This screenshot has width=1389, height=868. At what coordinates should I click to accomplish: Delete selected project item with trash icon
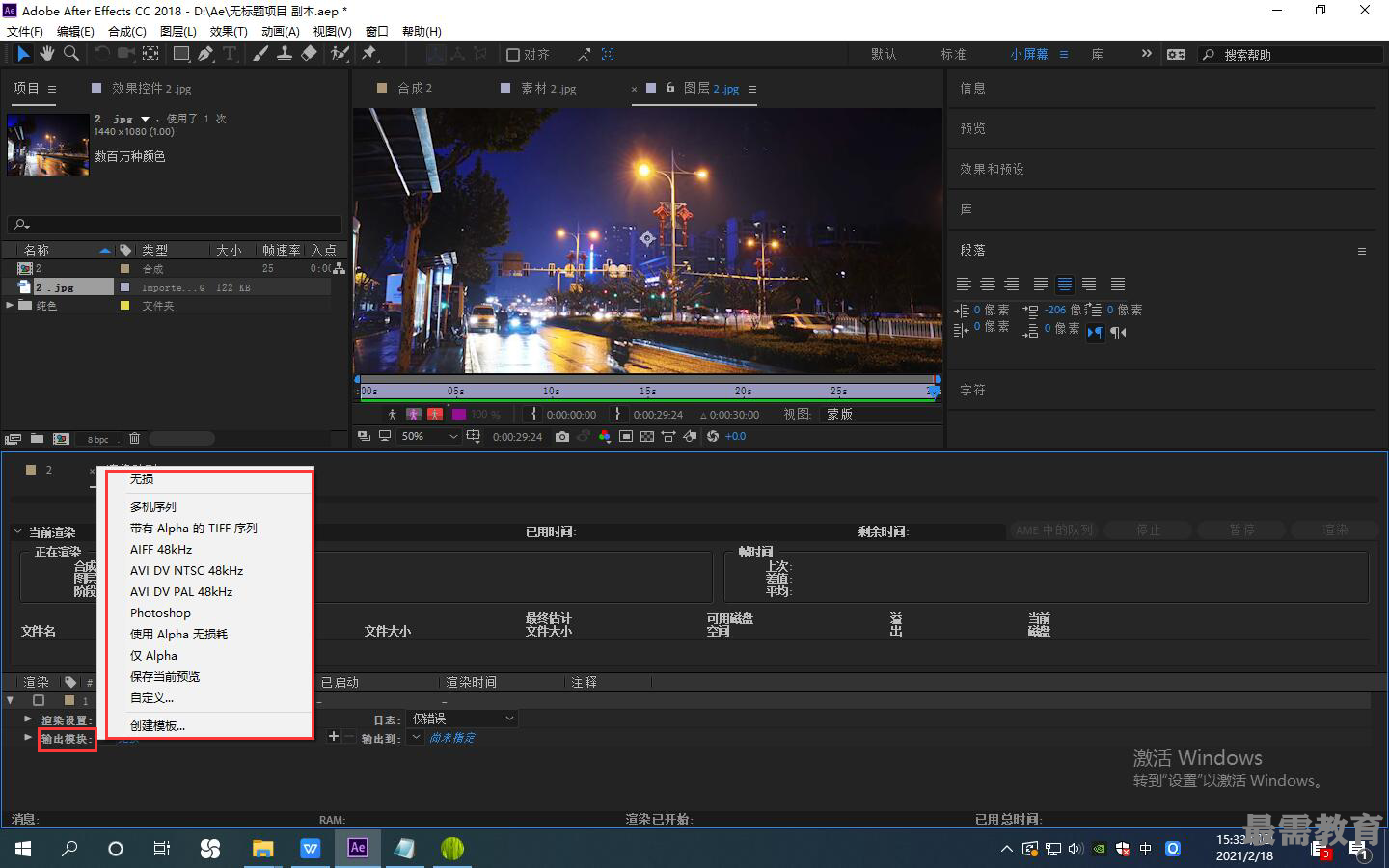coord(134,439)
